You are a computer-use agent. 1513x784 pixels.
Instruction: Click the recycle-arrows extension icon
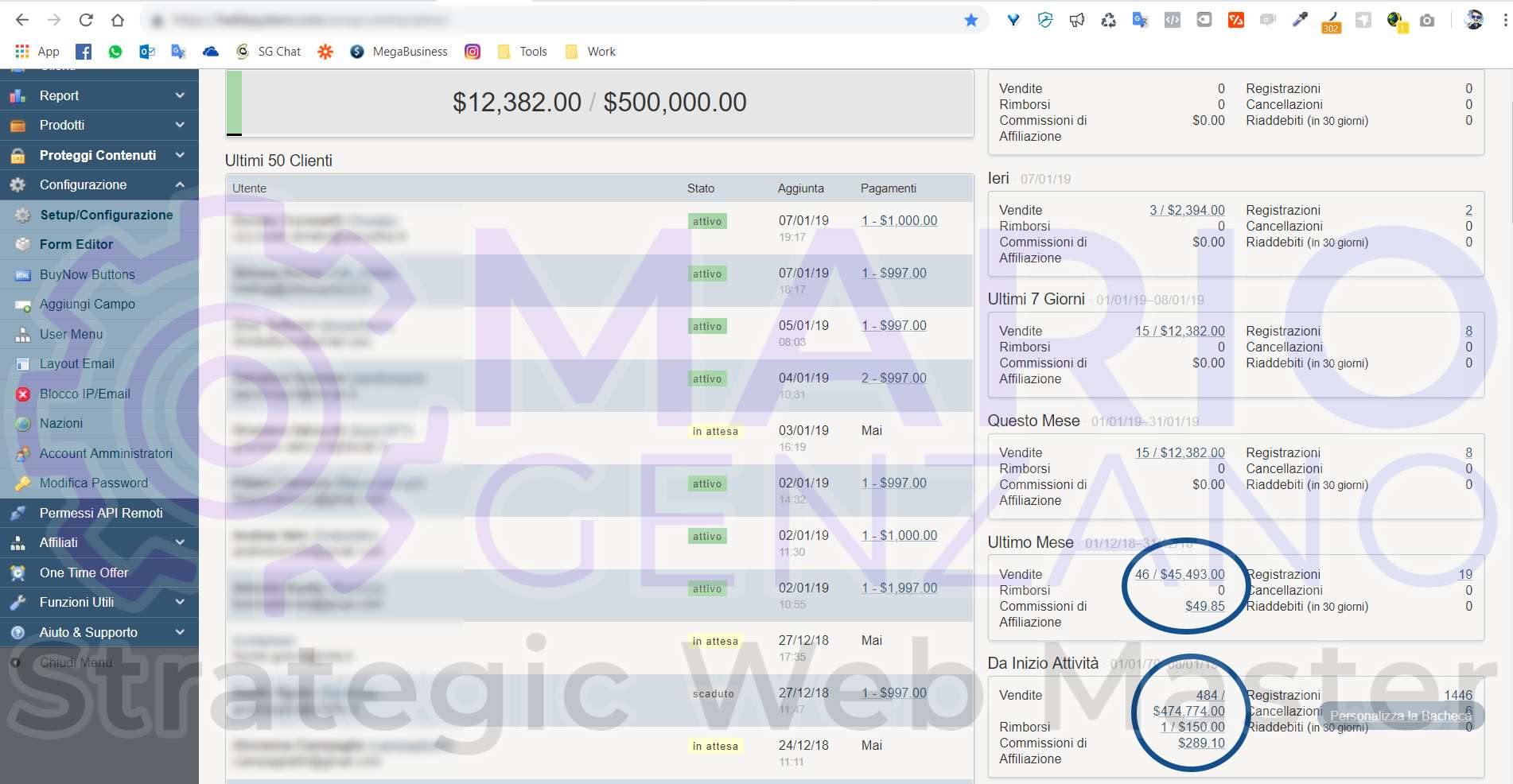1109,20
